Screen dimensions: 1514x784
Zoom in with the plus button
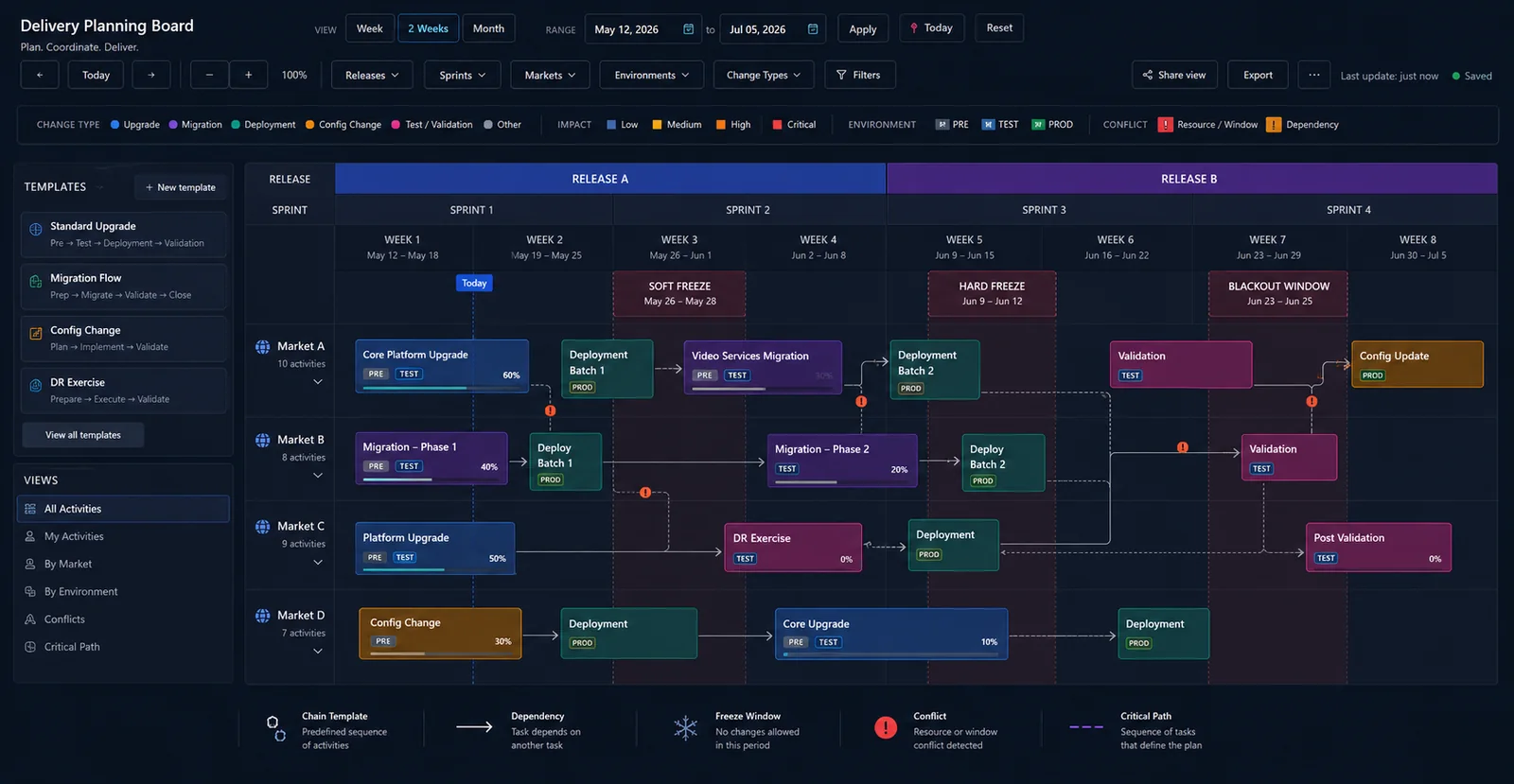tap(248, 75)
